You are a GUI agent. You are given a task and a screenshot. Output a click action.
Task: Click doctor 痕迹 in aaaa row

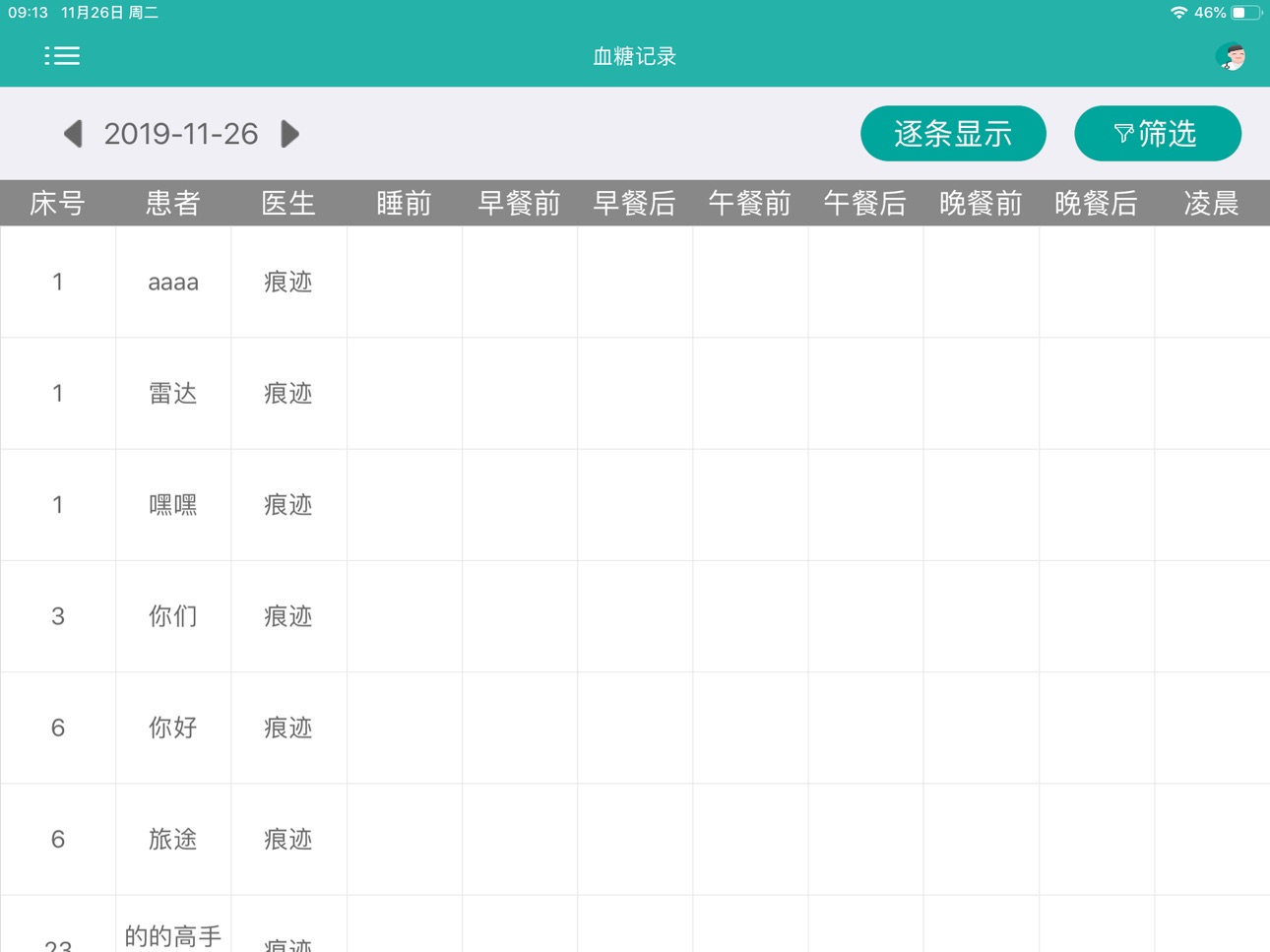(288, 283)
